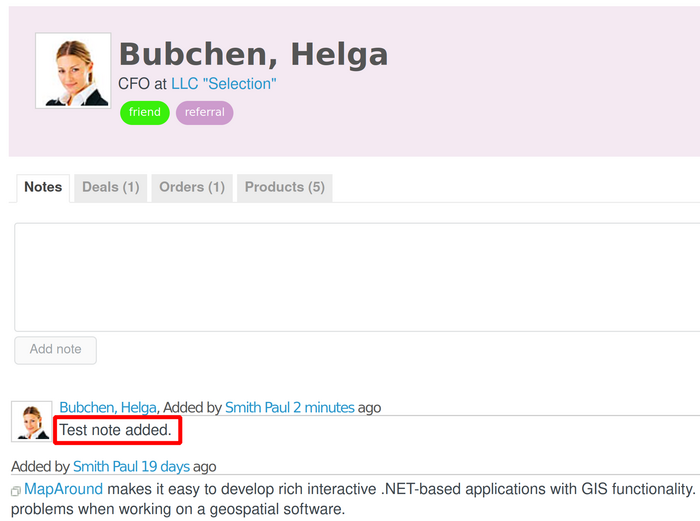Switch to the Notes tab
Screen dimensions: 700x521
pos(43,187)
